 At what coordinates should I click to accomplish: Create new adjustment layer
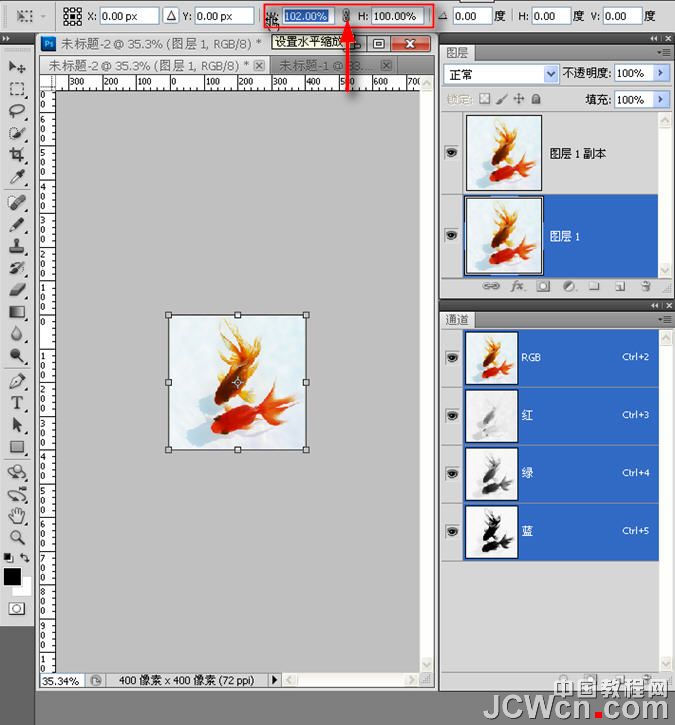(569, 286)
